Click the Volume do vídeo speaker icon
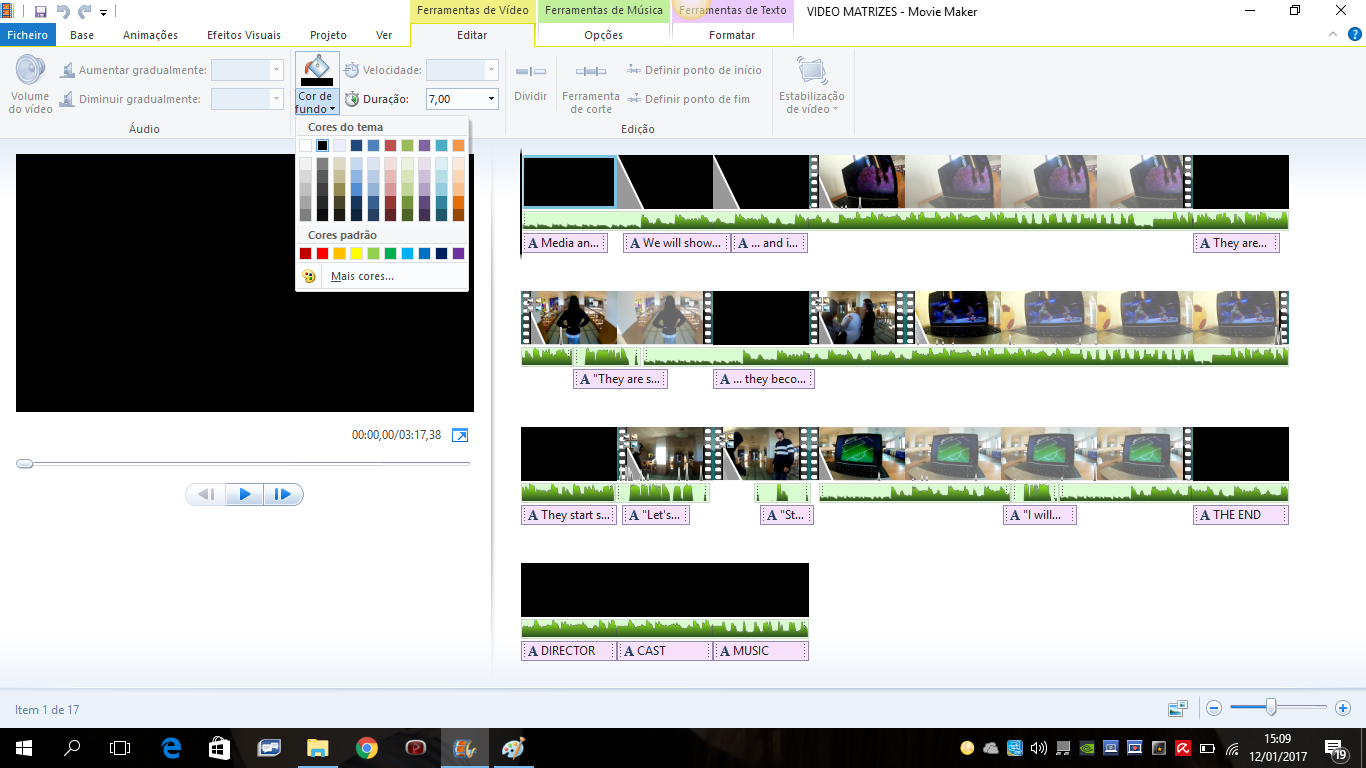Viewport: 1366px width, 768px height. pyautogui.click(x=30, y=72)
